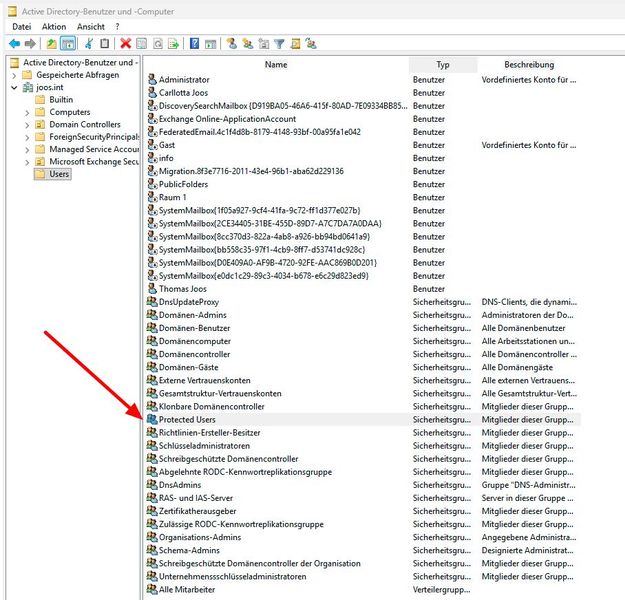Open Properties from the toolbar

(x=142, y=43)
